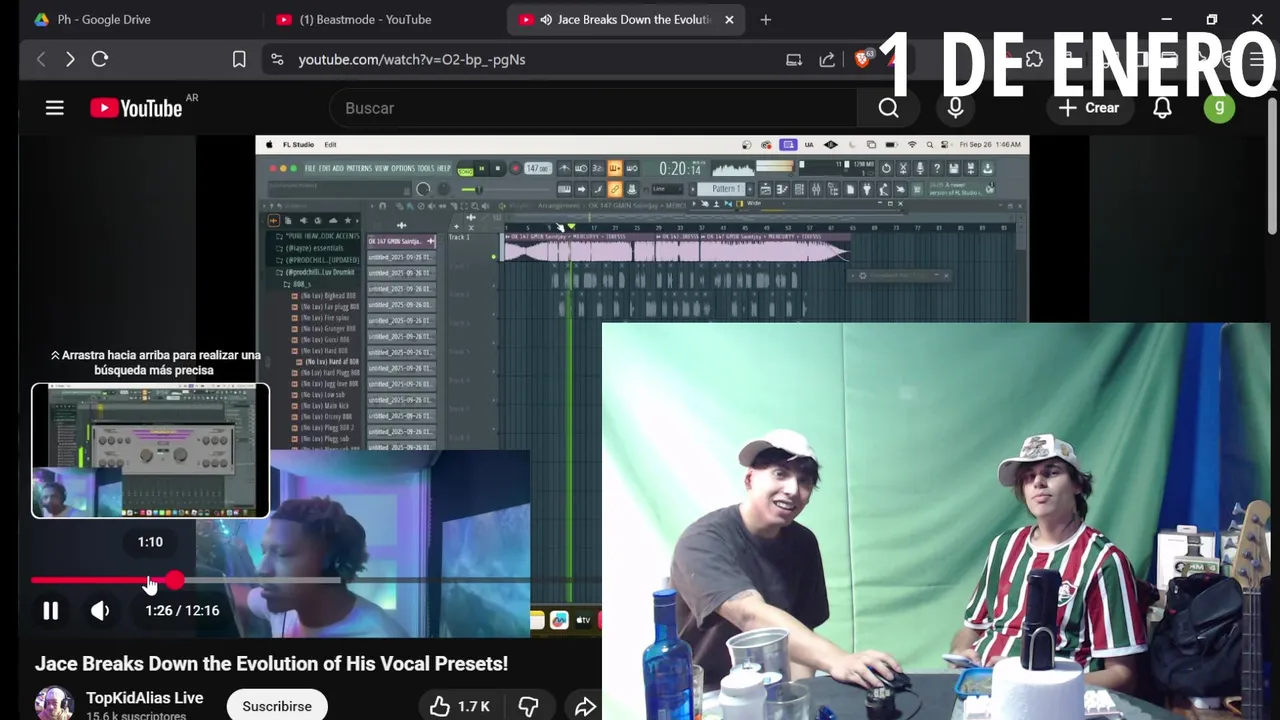Share the video with the arrow button
The height and width of the screenshot is (720, 1280).
coord(585,706)
